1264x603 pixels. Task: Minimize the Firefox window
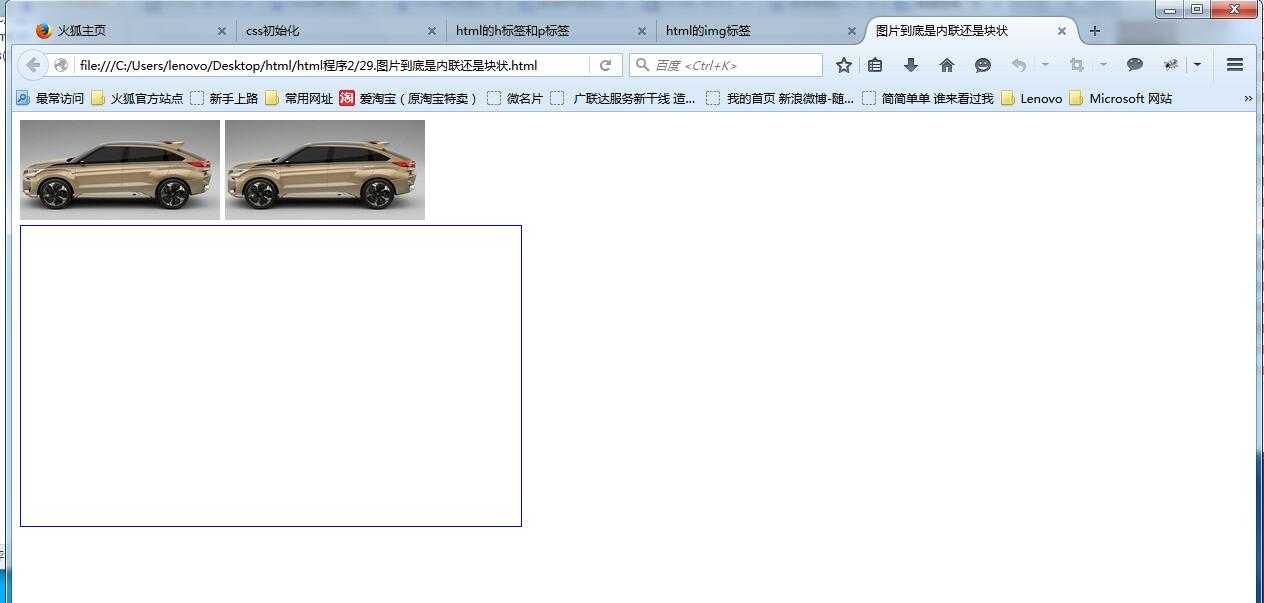coord(1170,9)
